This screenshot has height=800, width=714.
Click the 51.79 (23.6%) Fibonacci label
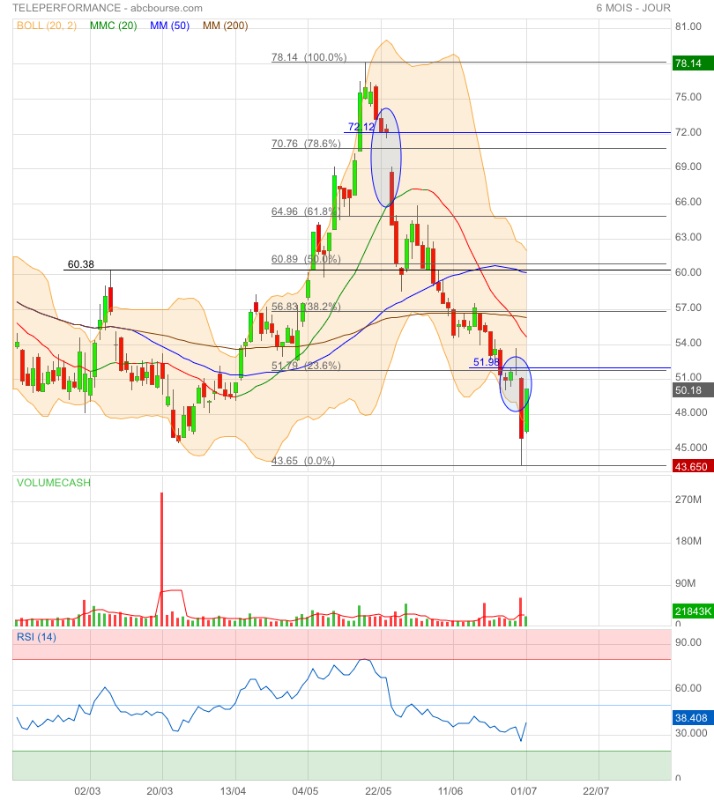point(306,365)
